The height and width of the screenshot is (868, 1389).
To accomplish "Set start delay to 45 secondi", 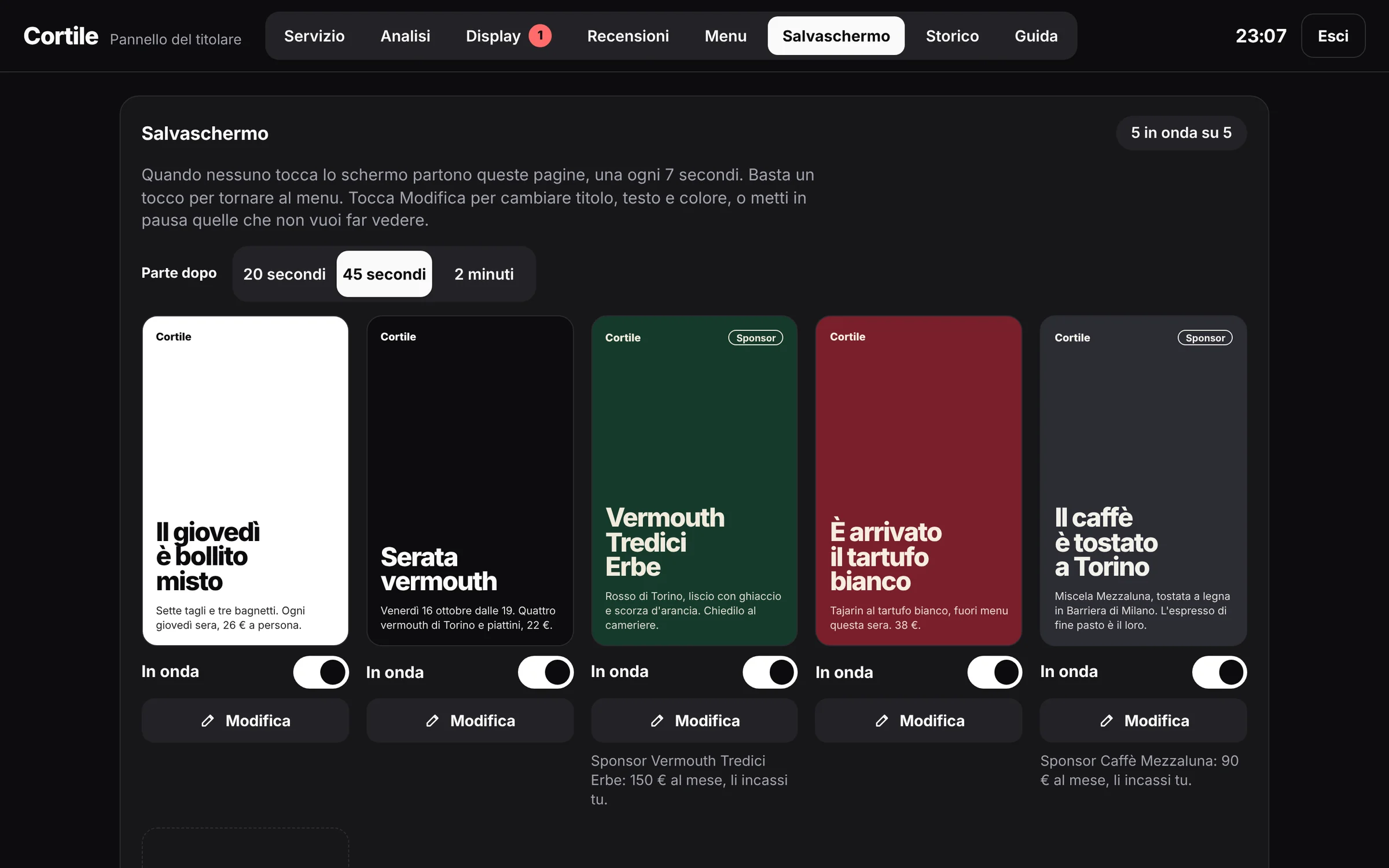I will click(x=384, y=274).
